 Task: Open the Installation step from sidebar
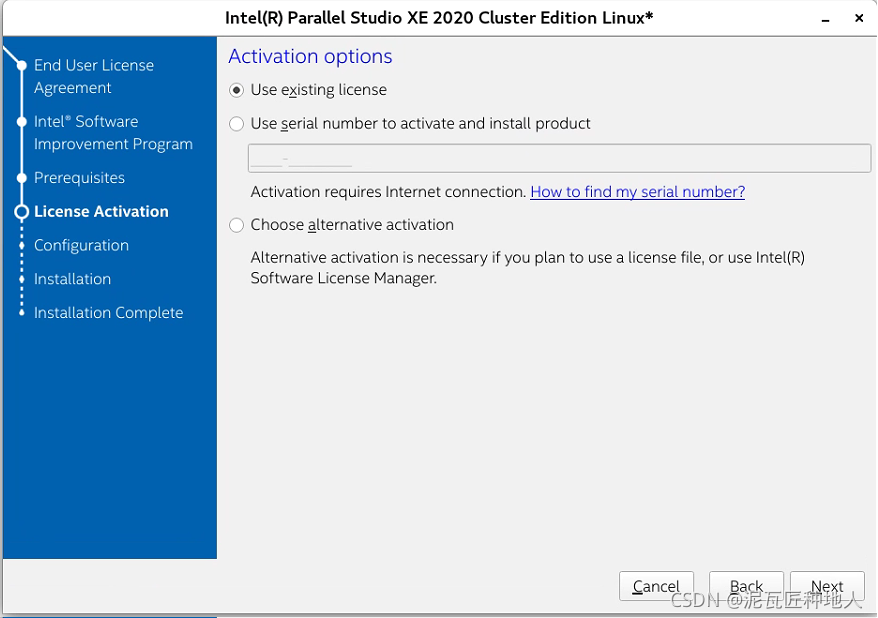72,279
